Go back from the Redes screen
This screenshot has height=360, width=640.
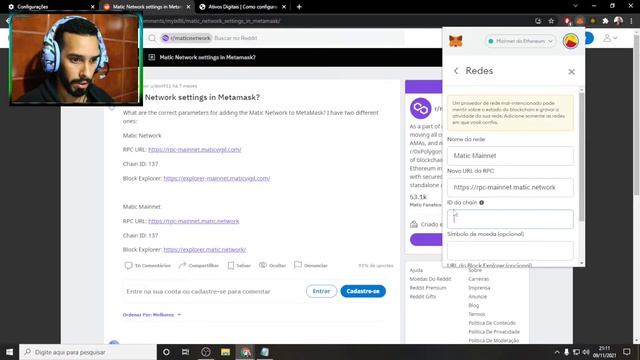pyautogui.click(x=456, y=71)
